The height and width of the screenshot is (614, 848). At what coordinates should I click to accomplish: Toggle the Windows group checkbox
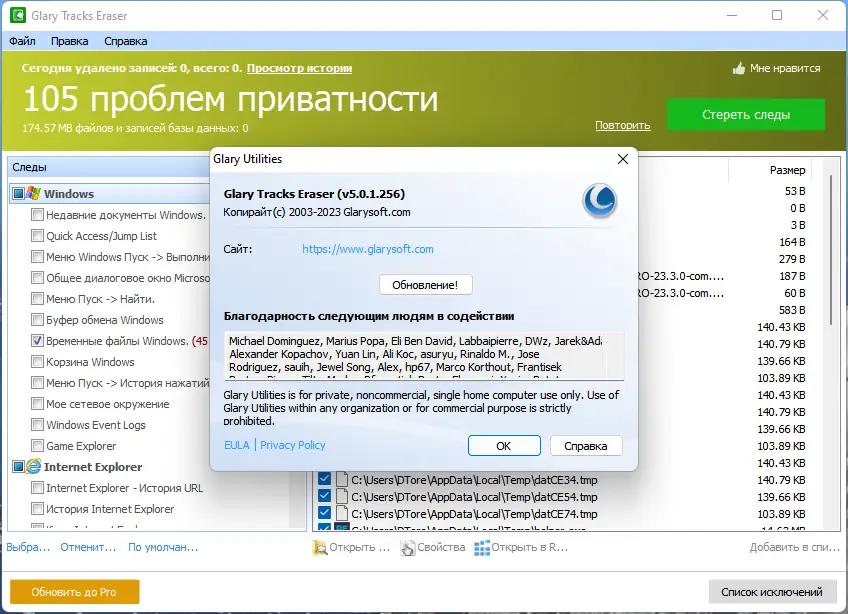click(18, 194)
